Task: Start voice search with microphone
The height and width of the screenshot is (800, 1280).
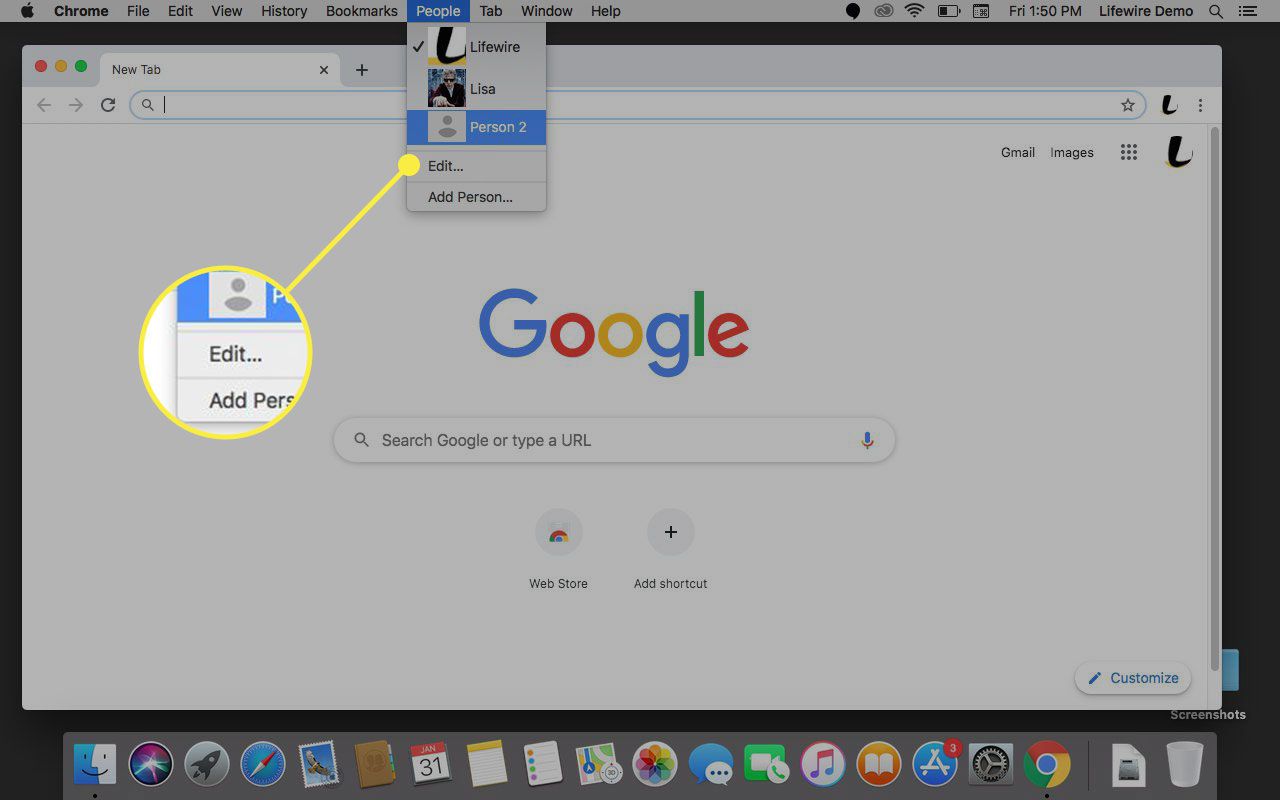Action: [867, 440]
